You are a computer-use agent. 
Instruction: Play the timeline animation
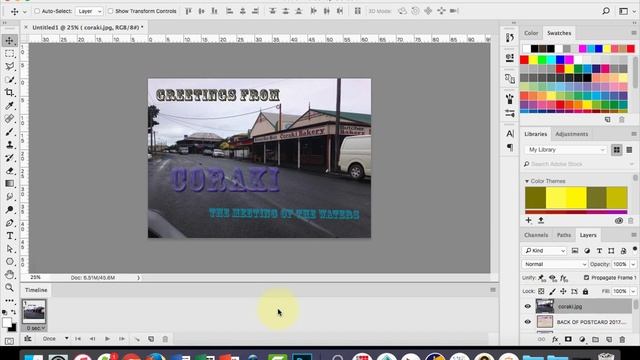(107, 339)
